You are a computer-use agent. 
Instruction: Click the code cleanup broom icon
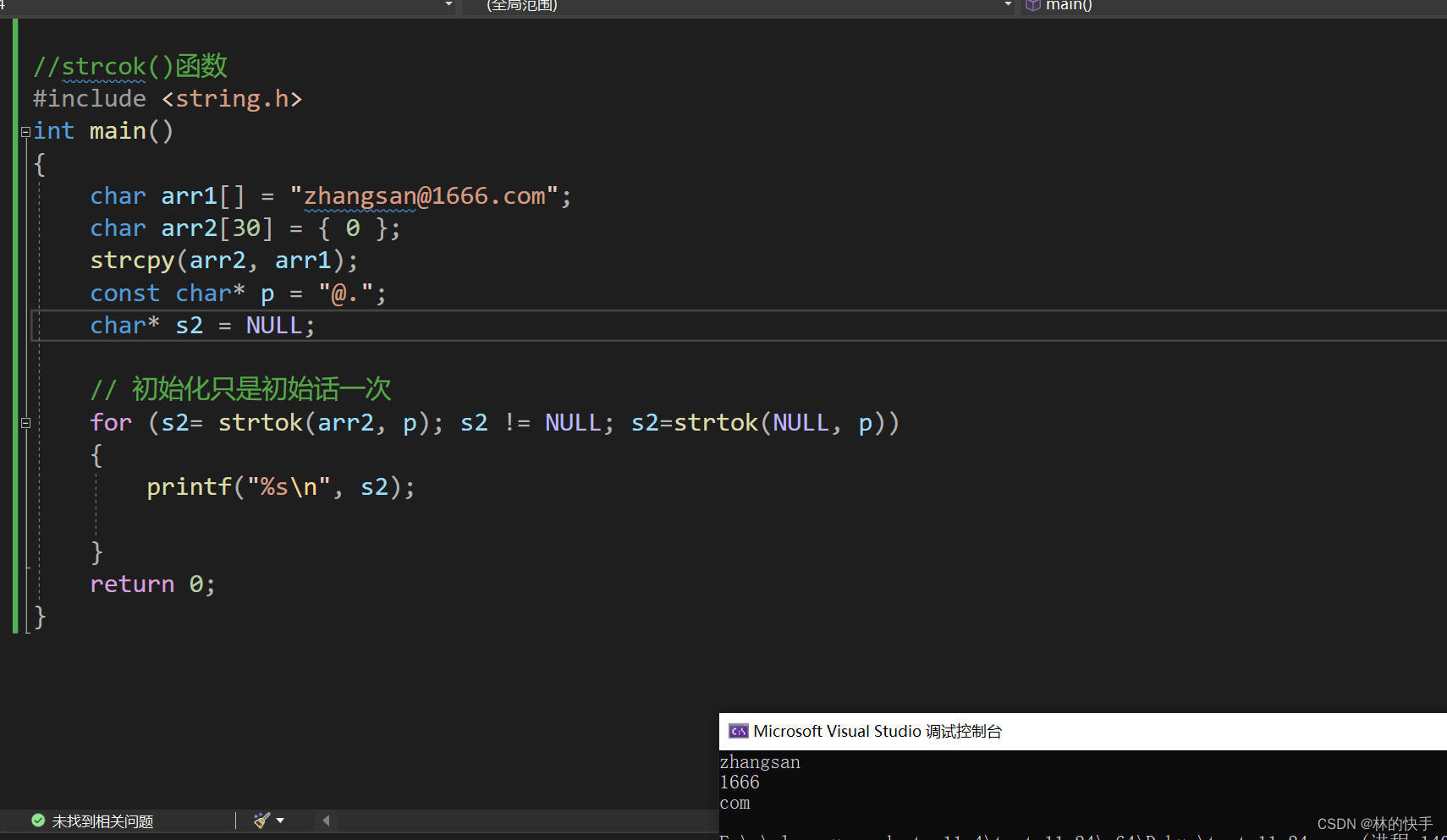(261, 821)
